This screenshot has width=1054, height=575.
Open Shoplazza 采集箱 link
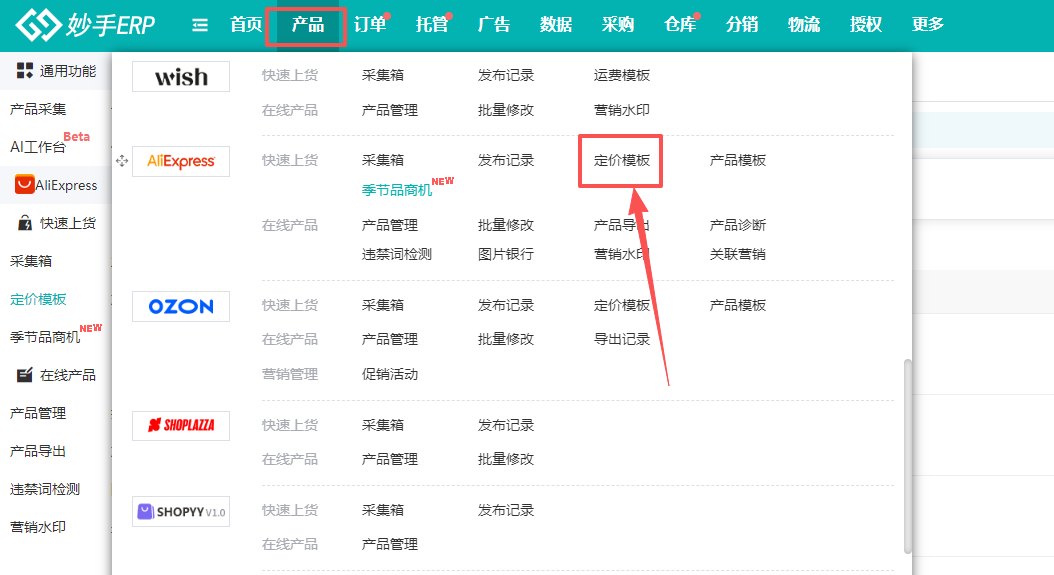click(383, 425)
